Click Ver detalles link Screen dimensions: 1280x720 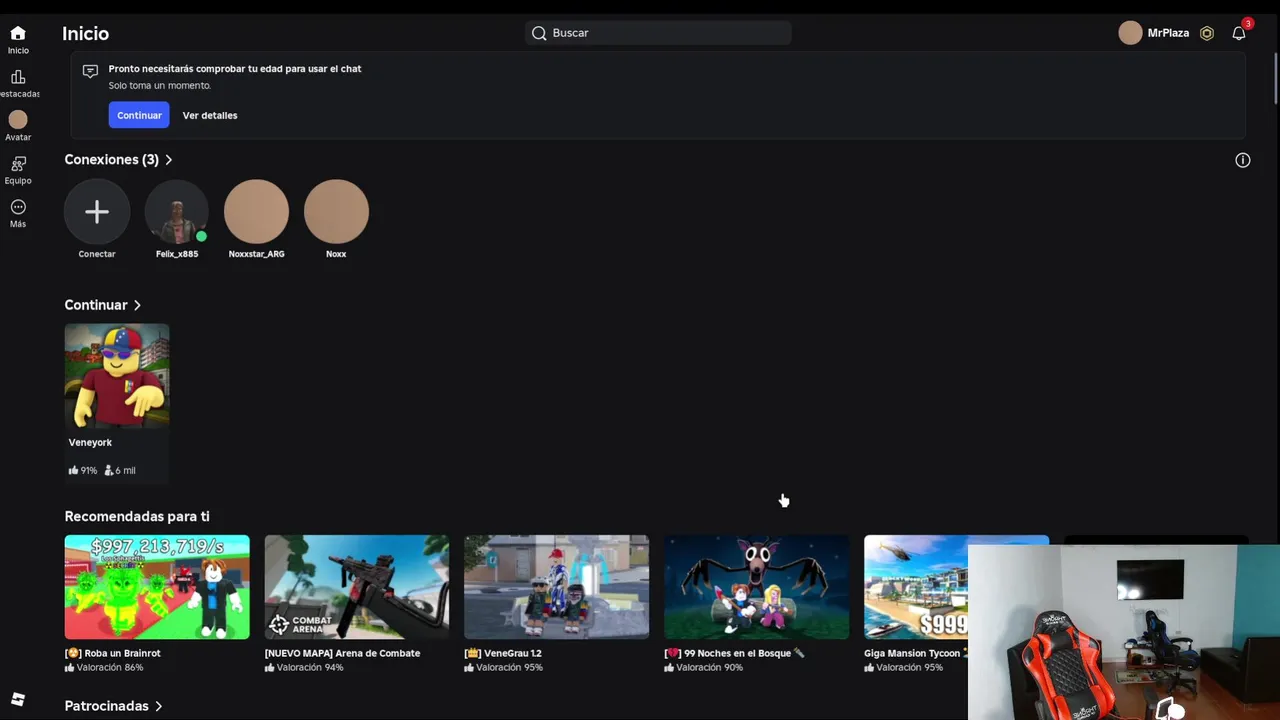click(210, 115)
